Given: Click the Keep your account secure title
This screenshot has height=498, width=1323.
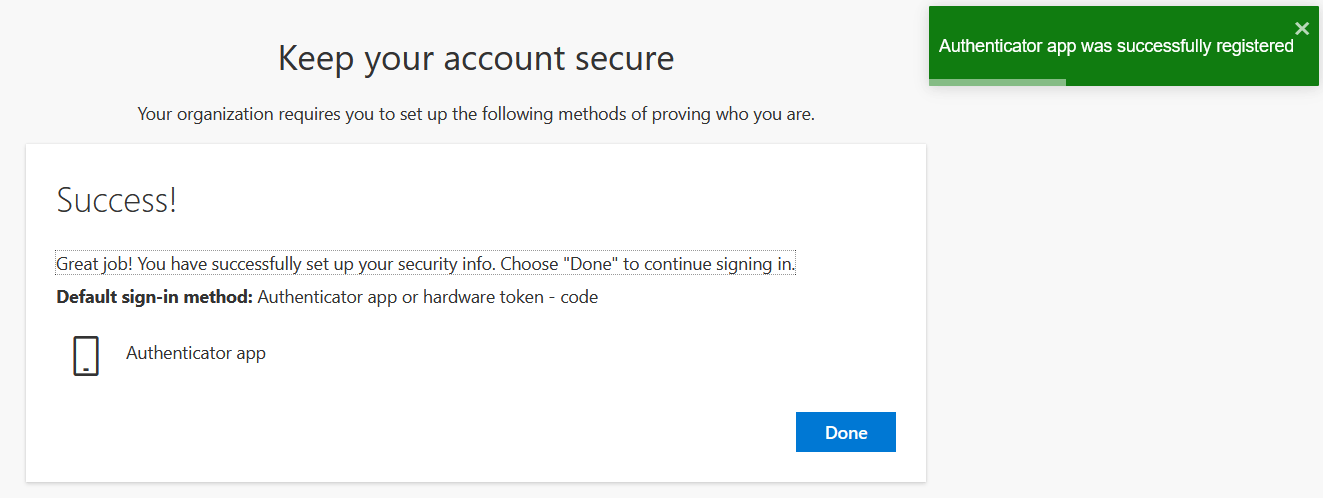Looking at the screenshot, I should pos(476,58).
